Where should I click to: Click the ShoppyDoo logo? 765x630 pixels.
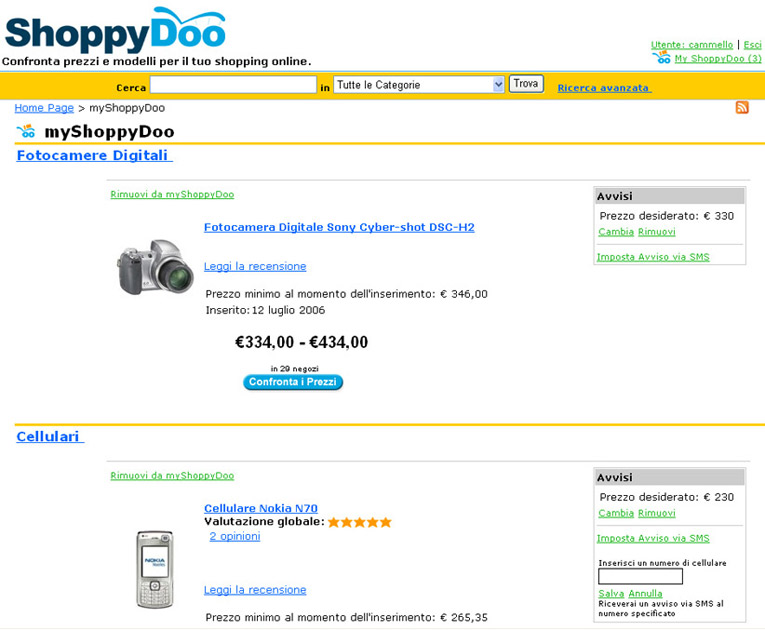(115, 30)
